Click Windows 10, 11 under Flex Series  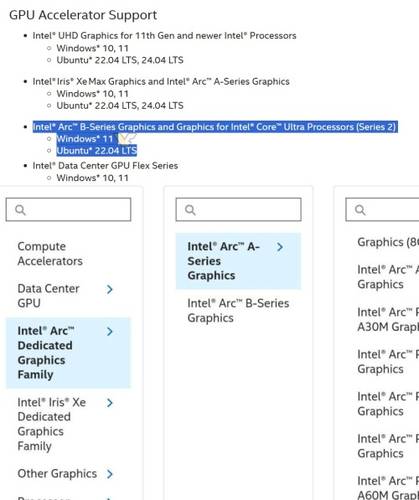click(x=92, y=178)
